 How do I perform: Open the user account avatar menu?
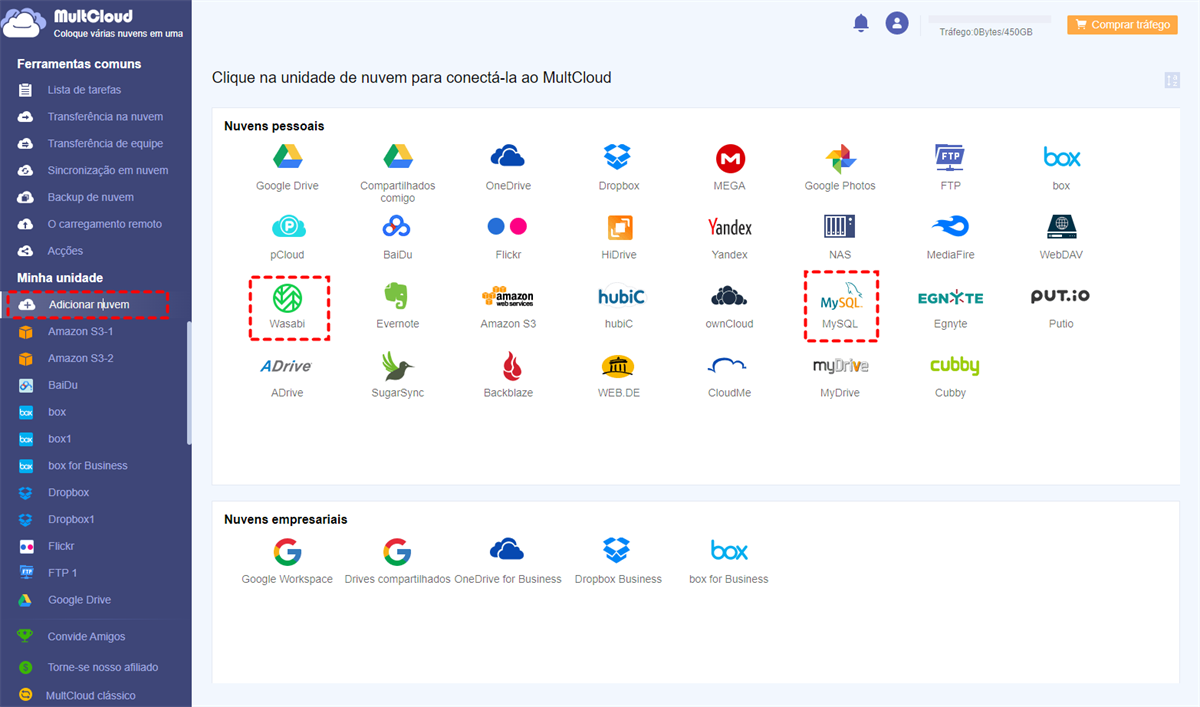coord(897,23)
